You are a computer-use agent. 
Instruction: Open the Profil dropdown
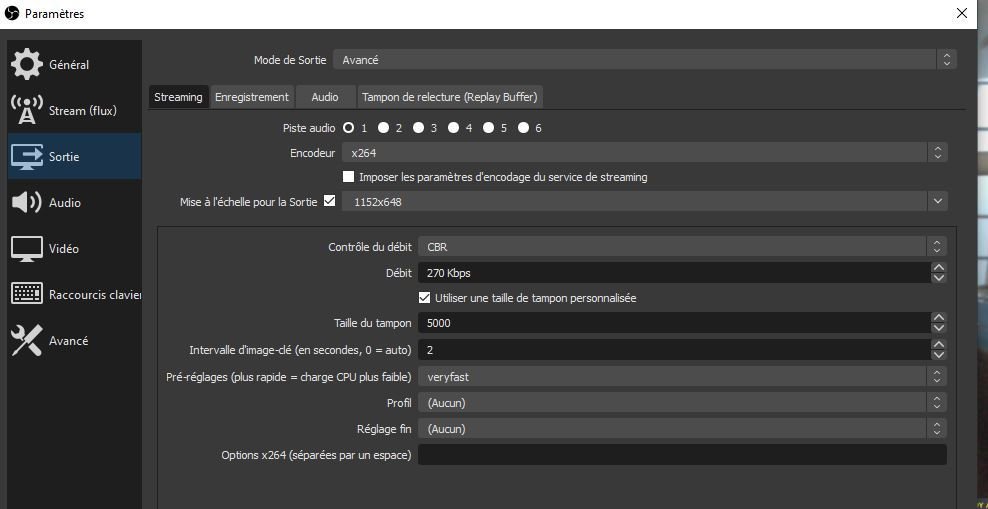[682, 403]
